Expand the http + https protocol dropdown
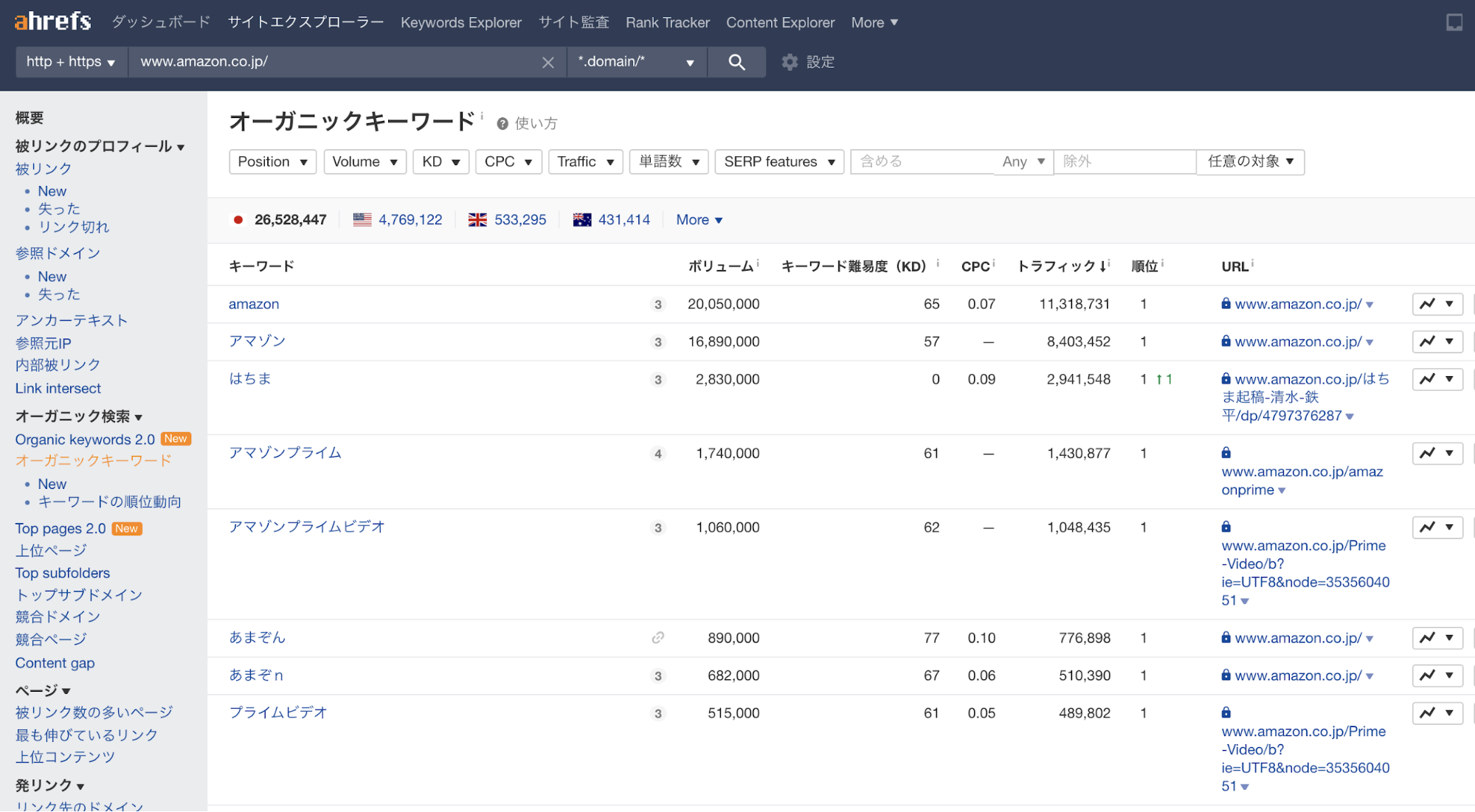1475x812 pixels. tap(71, 62)
